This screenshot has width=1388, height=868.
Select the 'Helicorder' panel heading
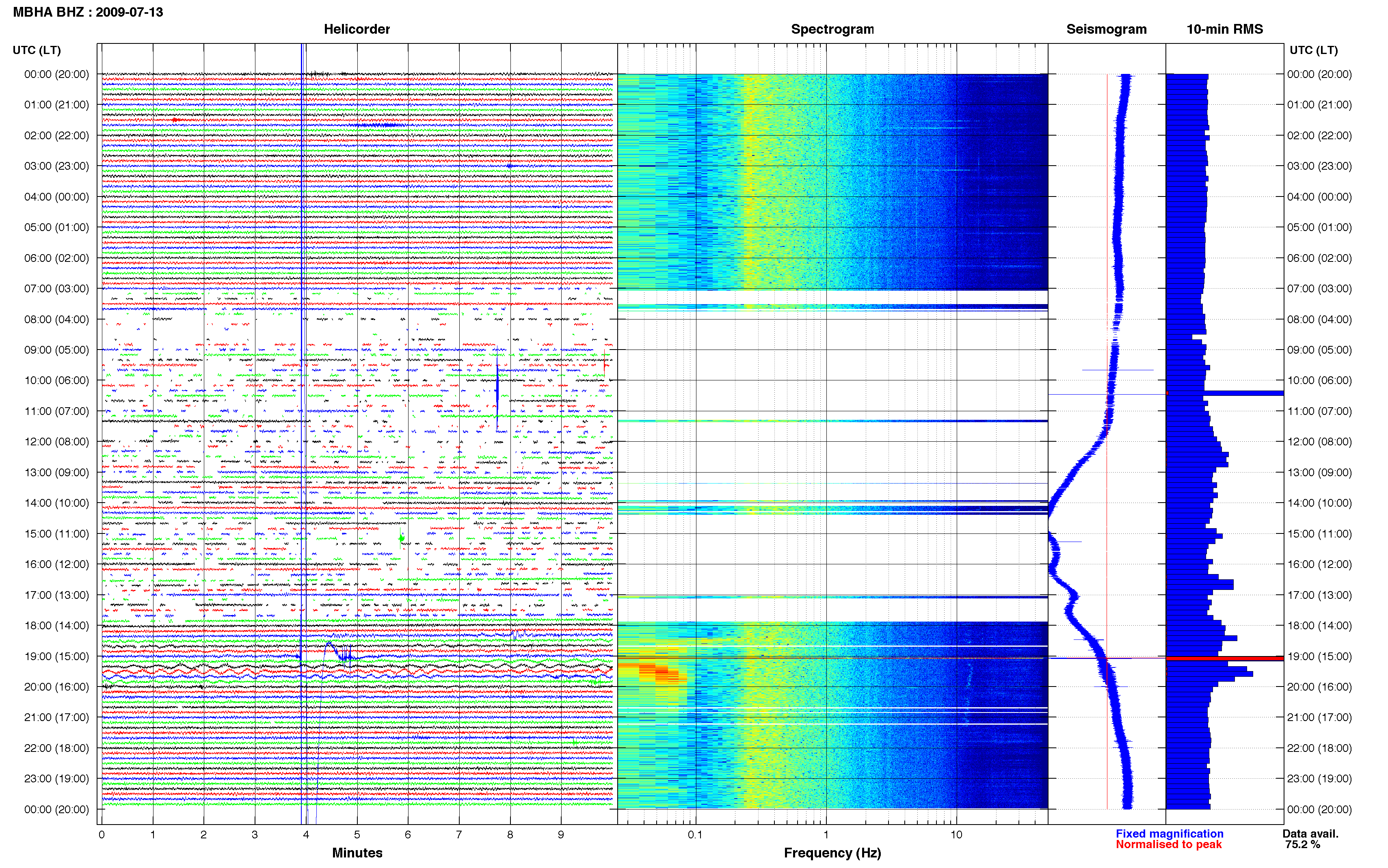pos(357,29)
